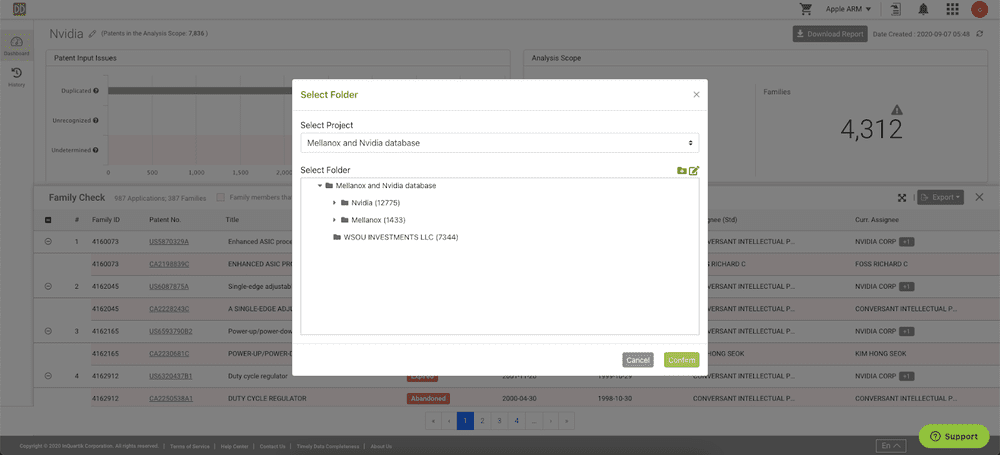The image size is (1000, 455).
Task: Open Timely Data Completeness link
Action: [327, 446]
